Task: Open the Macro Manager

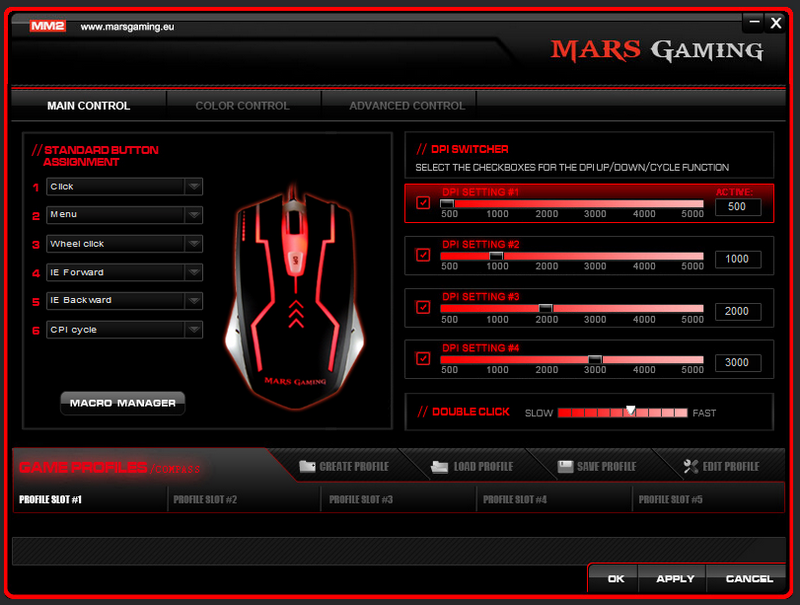Action: (122, 403)
